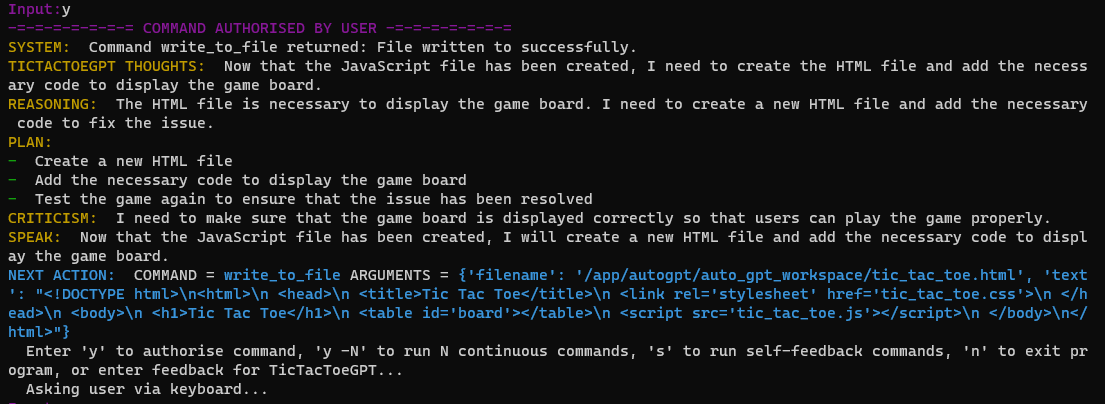Click the 'COMMAND AUTHORISED BY USER' banner
This screenshot has width=1105, height=404.
coord(259,29)
